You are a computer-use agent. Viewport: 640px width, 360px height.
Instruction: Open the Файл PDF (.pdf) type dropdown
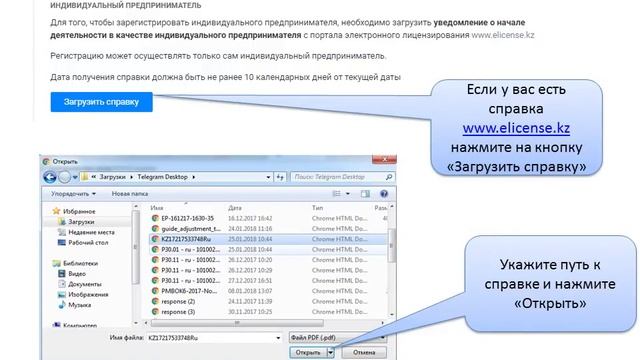tap(338, 338)
